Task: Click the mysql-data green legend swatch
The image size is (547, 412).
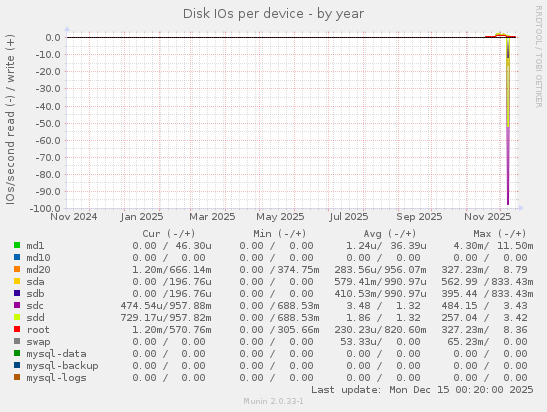Action: [x=17, y=353]
